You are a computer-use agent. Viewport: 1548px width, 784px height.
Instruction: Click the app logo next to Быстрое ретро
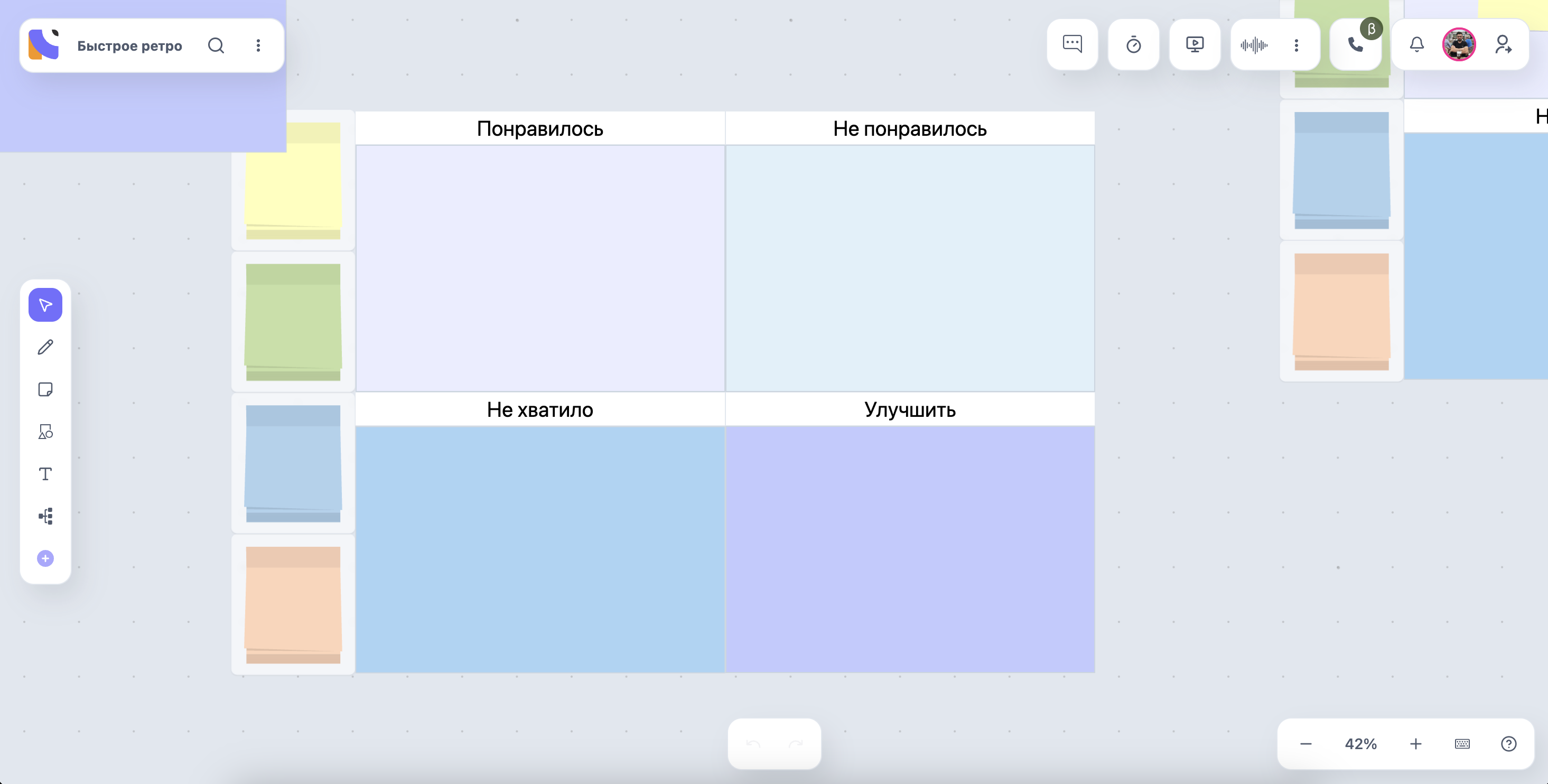tap(44, 45)
